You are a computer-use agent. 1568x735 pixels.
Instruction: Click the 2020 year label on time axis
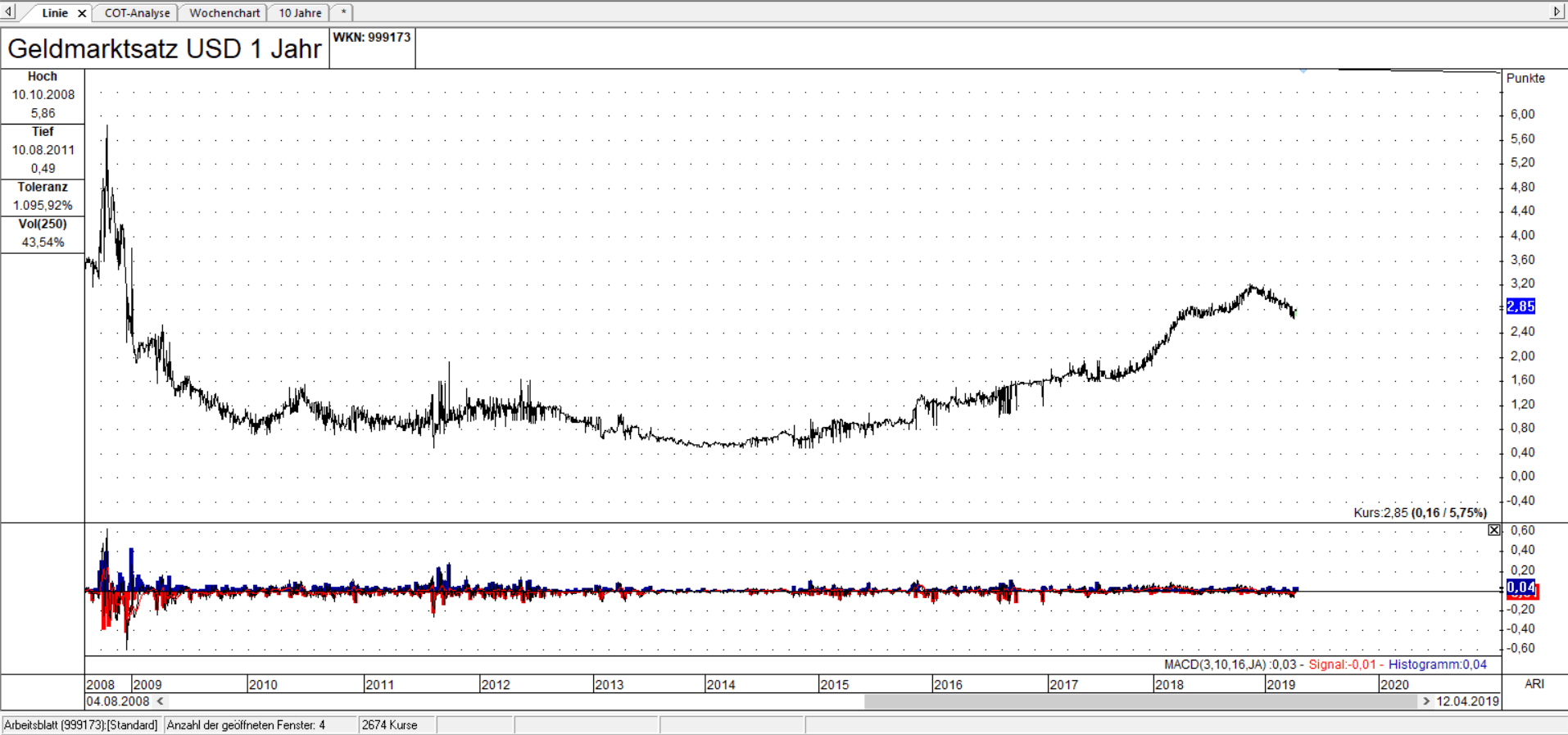tap(1394, 684)
